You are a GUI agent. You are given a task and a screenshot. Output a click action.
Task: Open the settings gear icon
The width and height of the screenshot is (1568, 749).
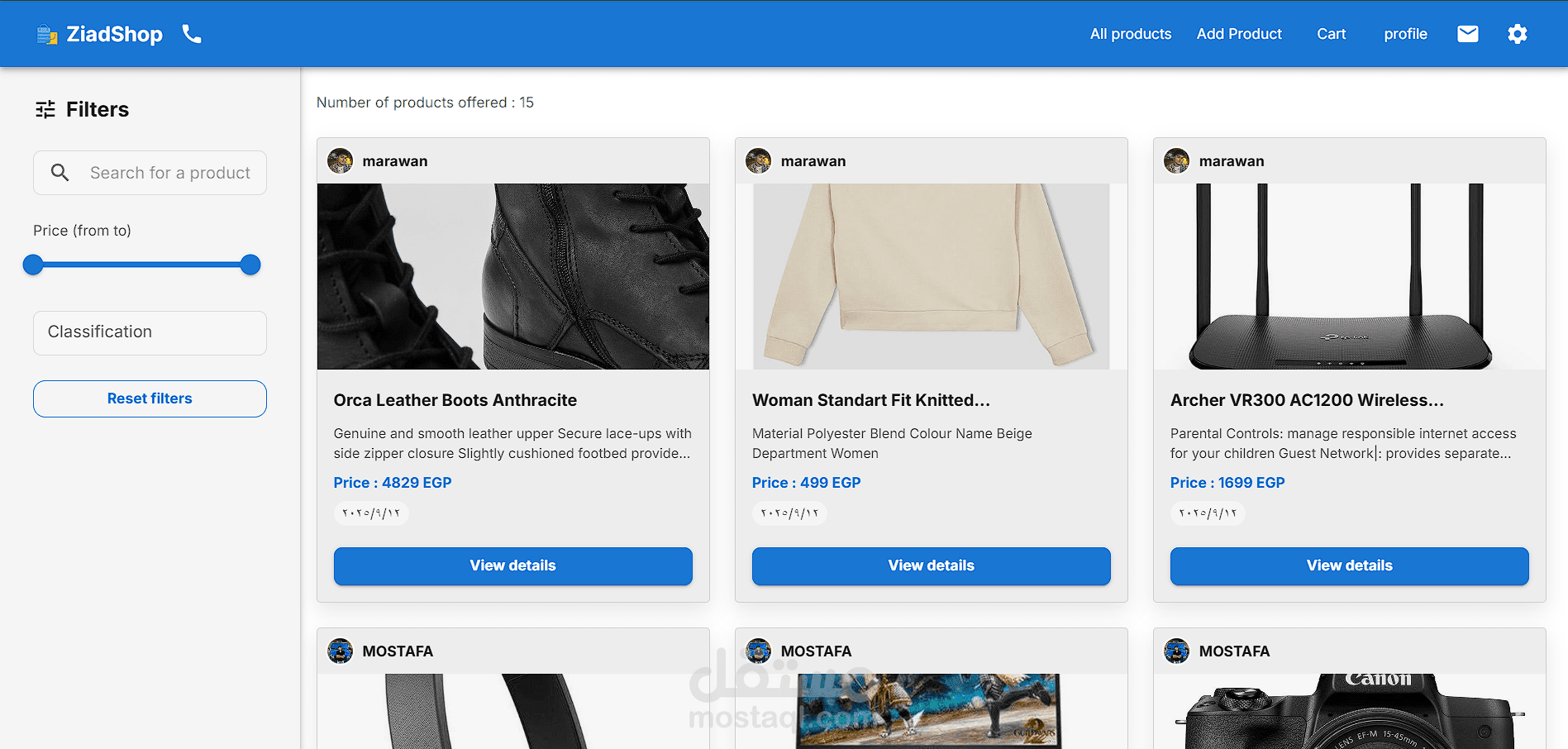tap(1518, 34)
